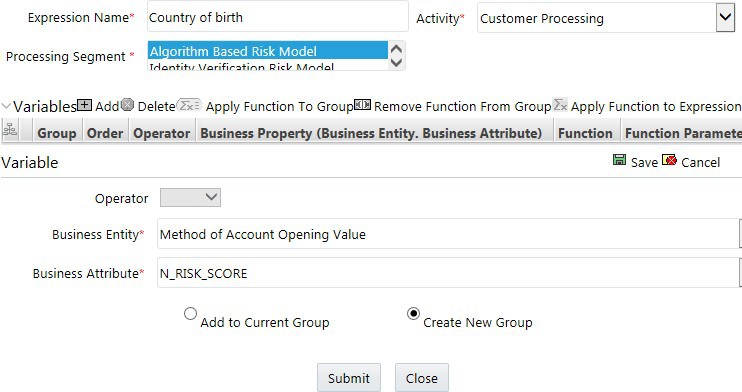Click the Cancel label link
Image resolution: width=742 pixels, height=392 pixels.
point(700,162)
